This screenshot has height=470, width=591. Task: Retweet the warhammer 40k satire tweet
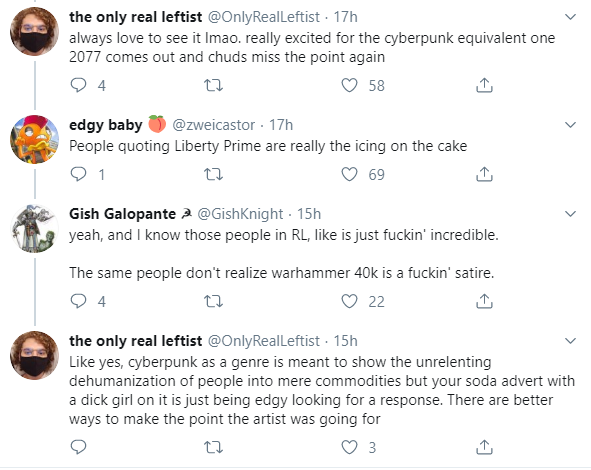pos(213,301)
